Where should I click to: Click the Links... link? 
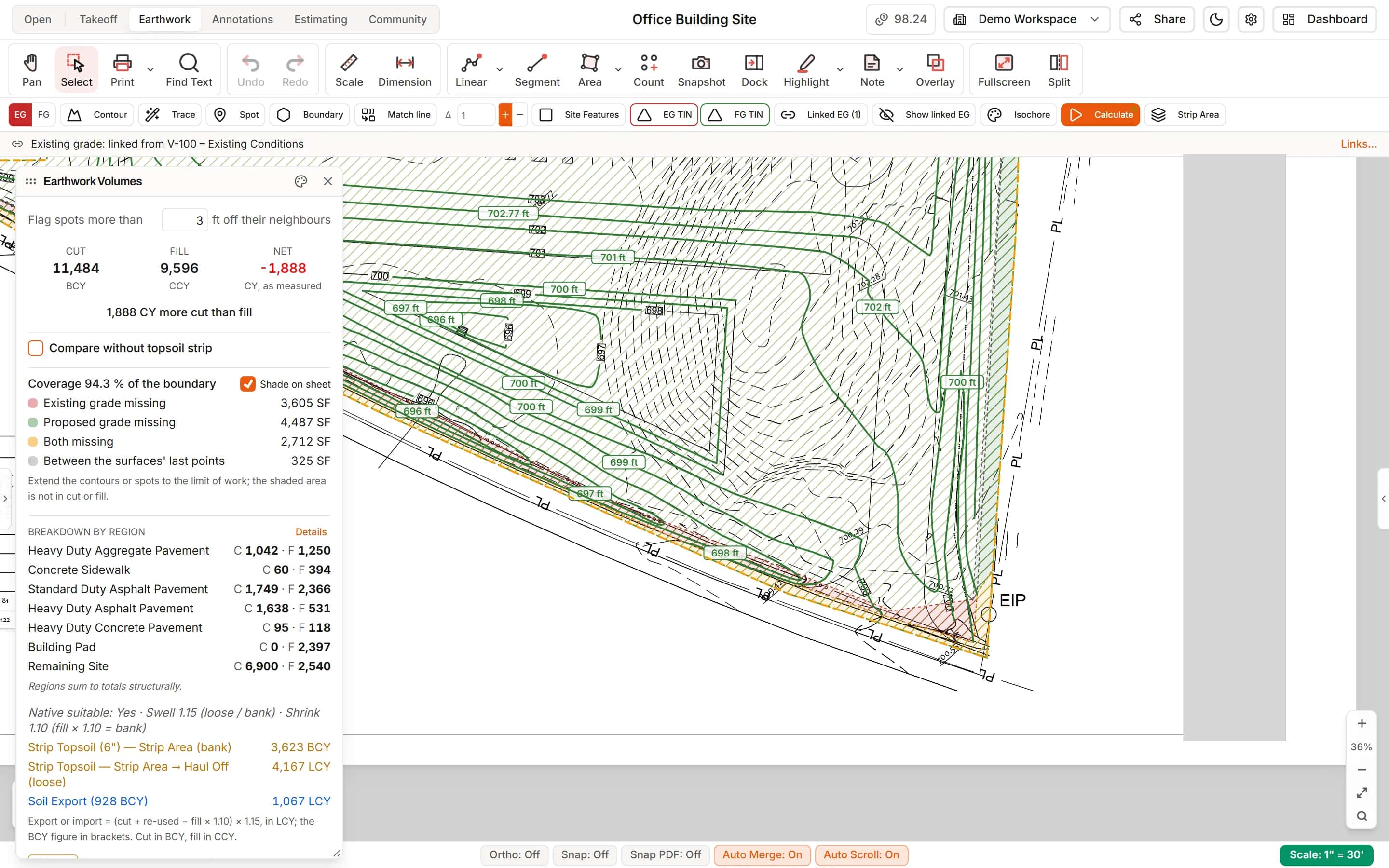(x=1359, y=144)
